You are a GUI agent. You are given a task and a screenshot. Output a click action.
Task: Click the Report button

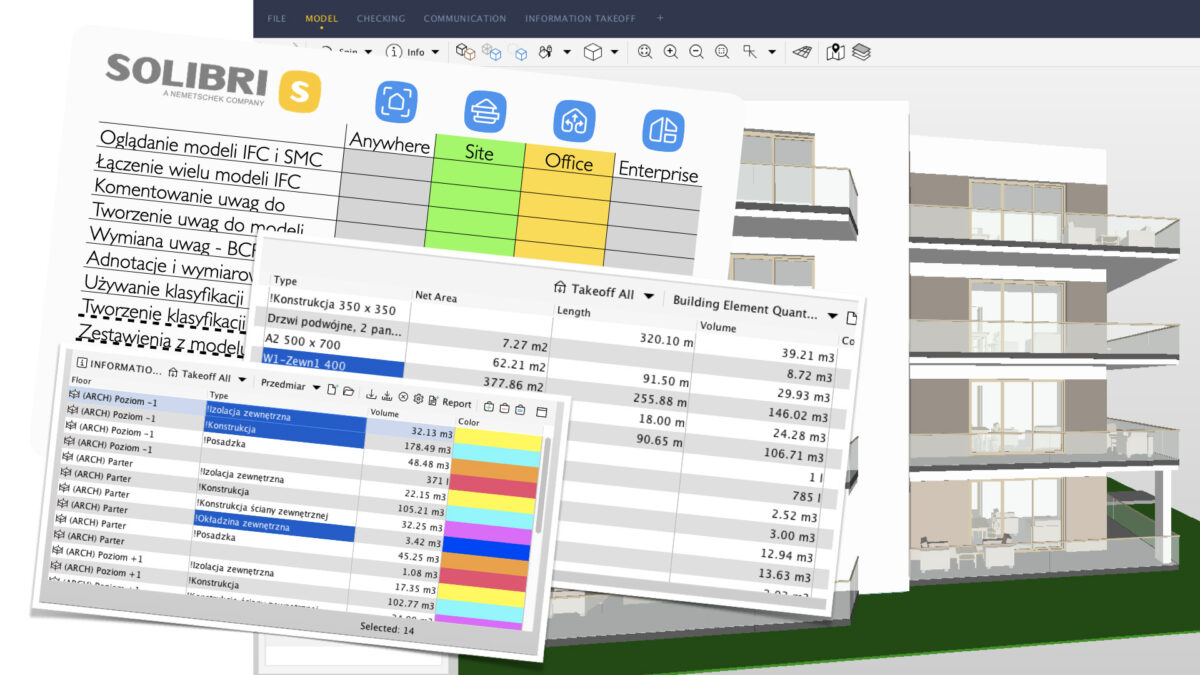[x=450, y=403]
